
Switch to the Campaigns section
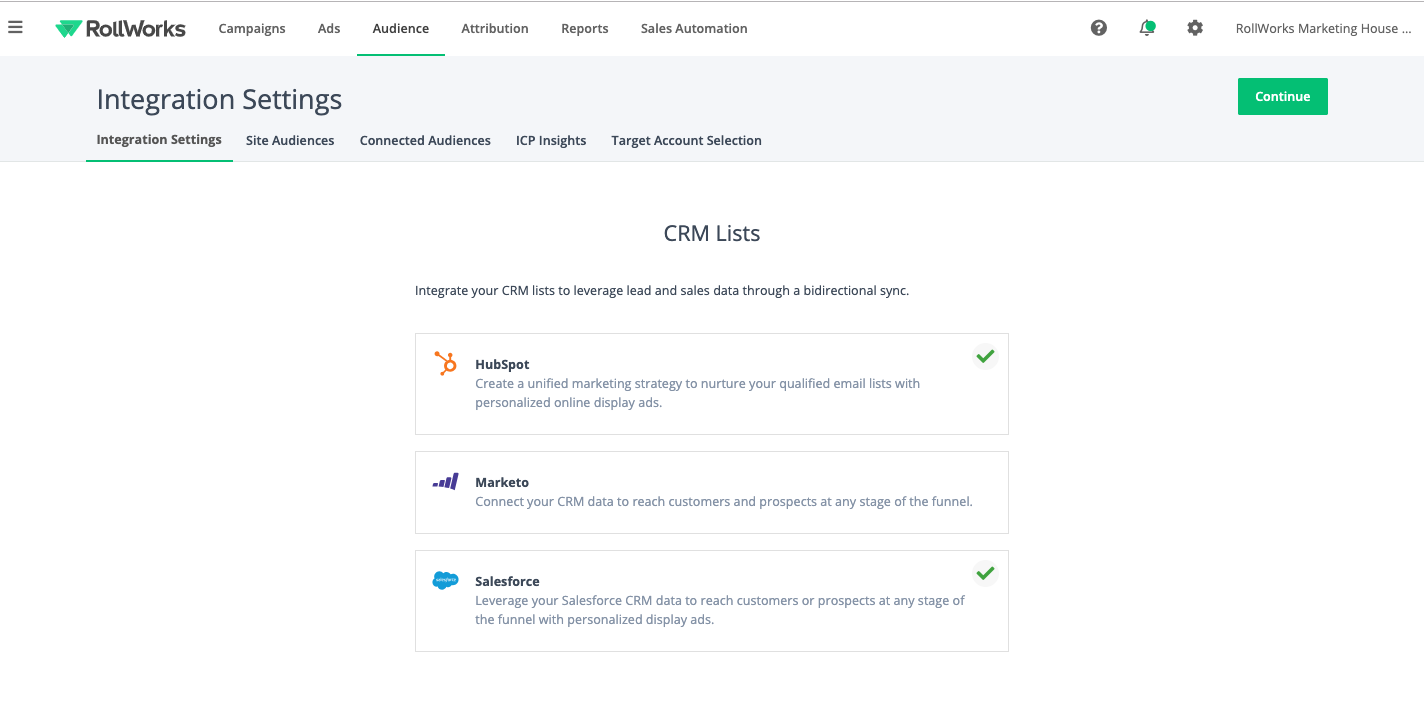(252, 28)
